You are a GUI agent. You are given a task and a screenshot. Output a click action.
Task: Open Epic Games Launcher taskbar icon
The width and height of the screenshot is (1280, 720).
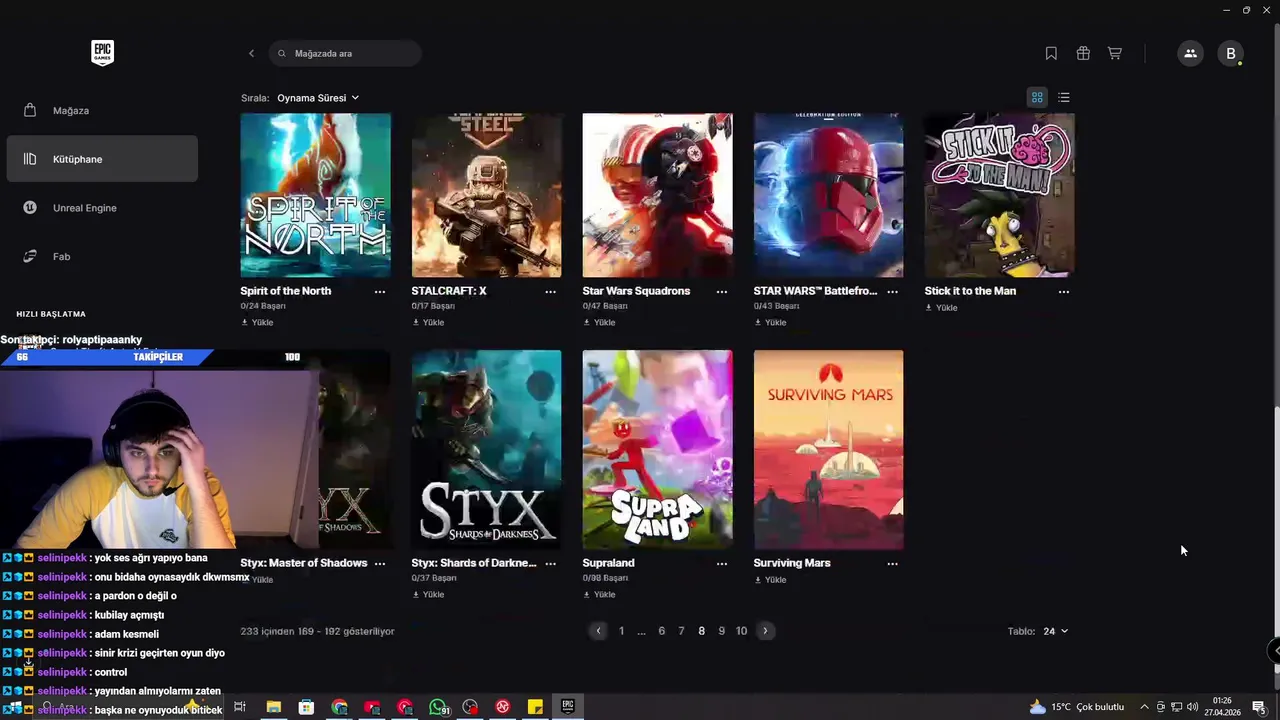[x=567, y=706]
